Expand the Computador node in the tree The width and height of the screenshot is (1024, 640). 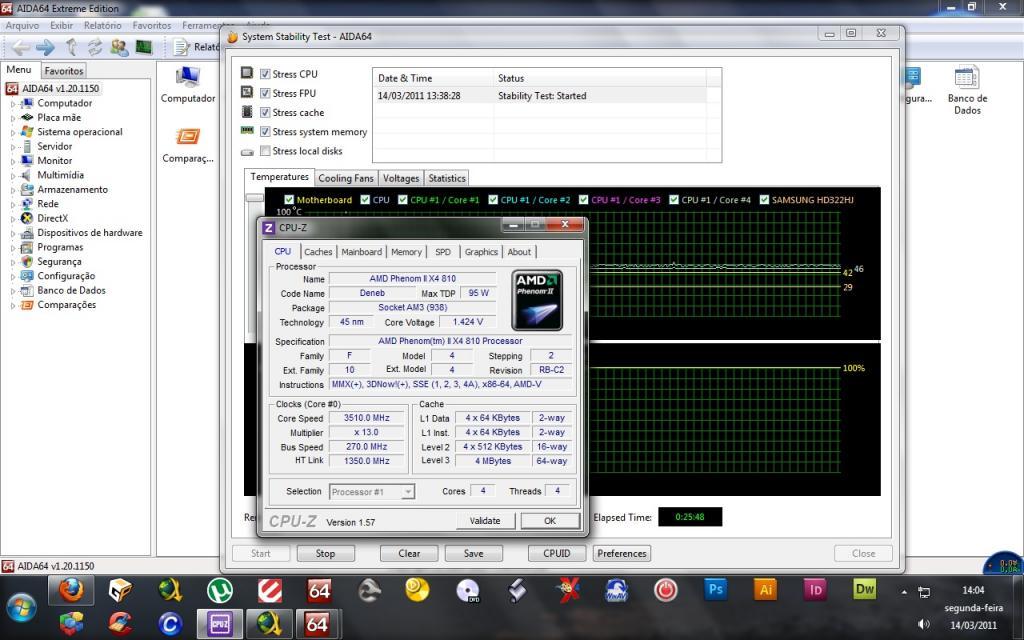click(13, 104)
